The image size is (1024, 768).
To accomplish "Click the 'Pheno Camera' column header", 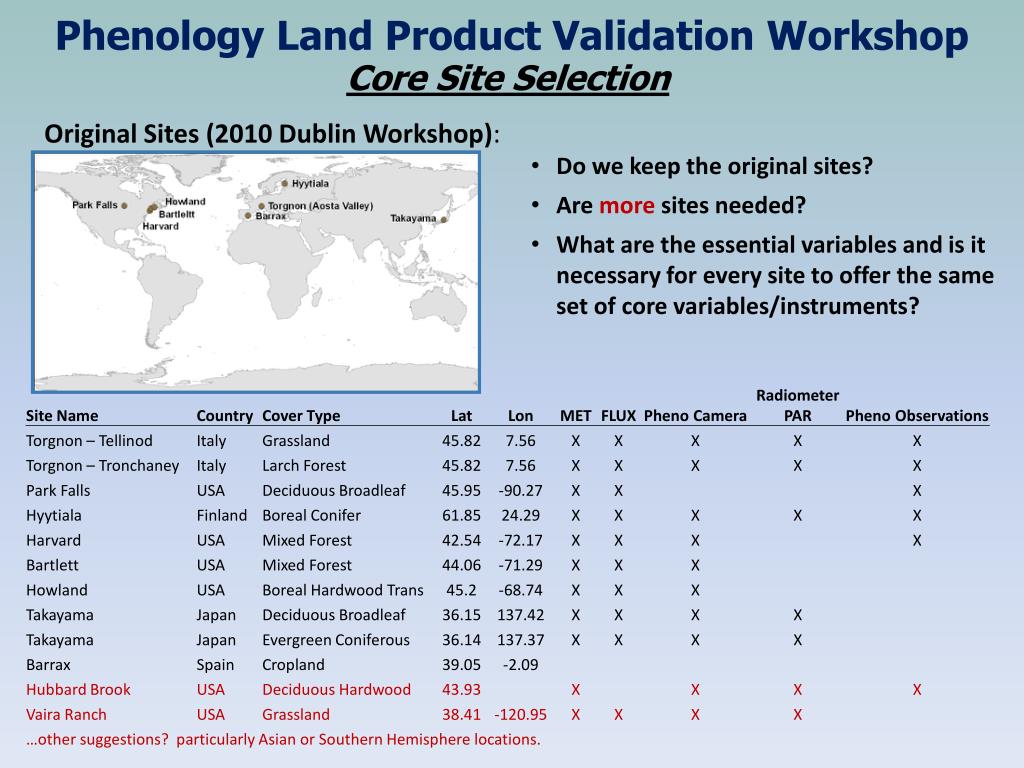I will pyautogui.click(x=695, y=416).
